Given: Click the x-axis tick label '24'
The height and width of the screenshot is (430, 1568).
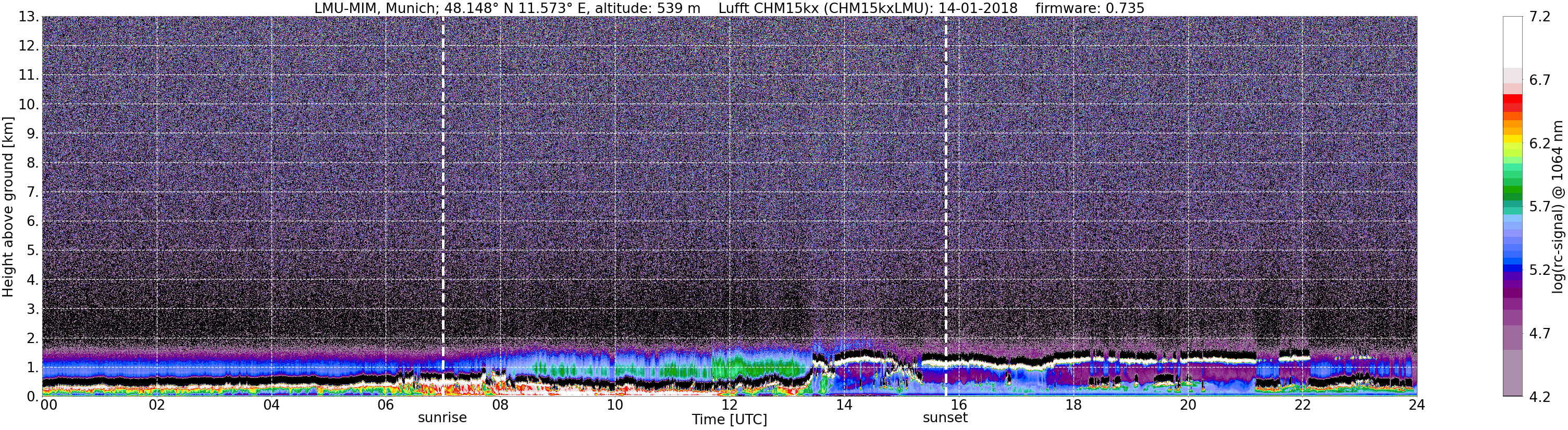Looking at the screenshot, I should (x=1416, y=404).
